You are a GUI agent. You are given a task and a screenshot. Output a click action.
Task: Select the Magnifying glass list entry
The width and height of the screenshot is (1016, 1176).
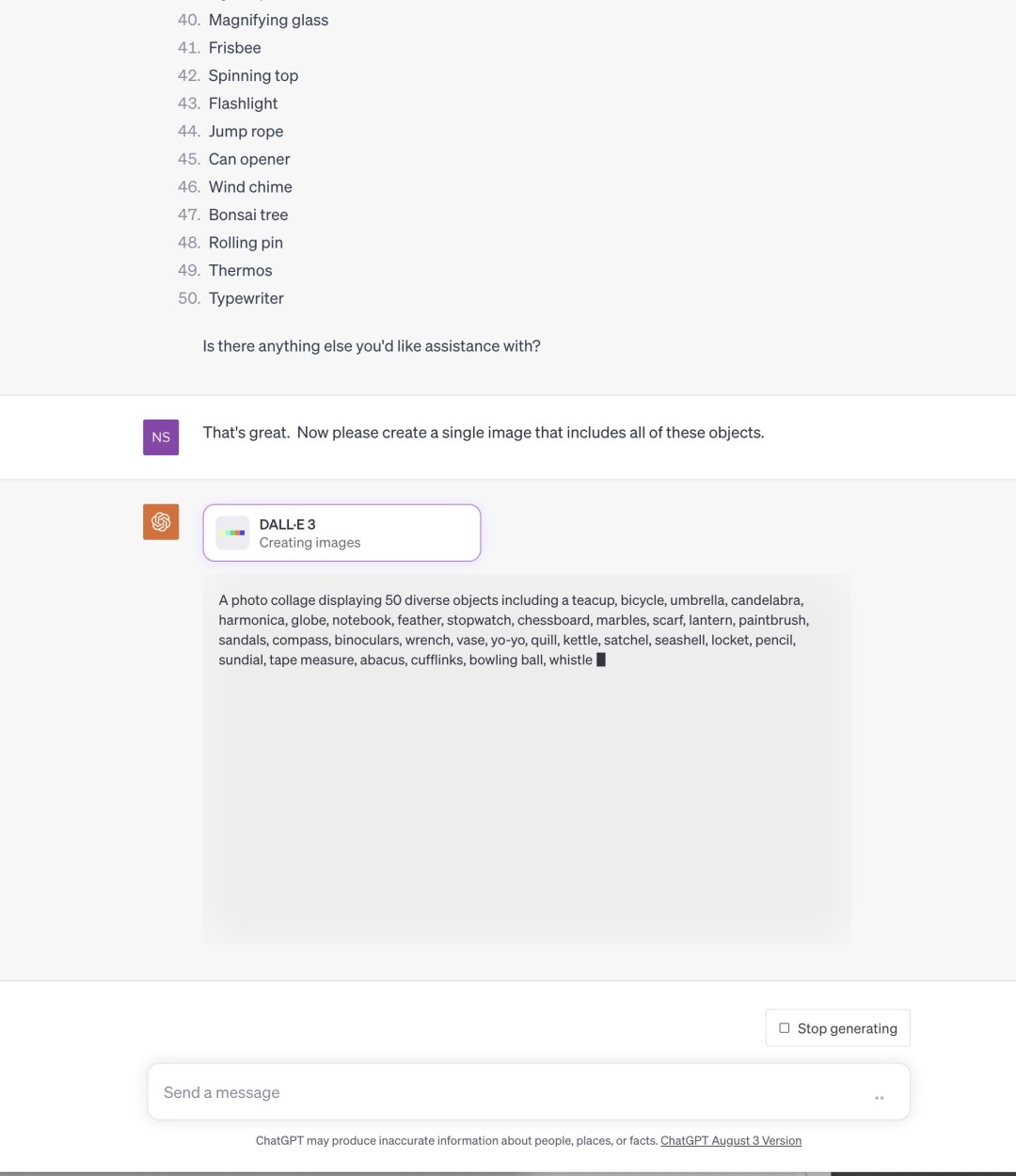point(268,20)
